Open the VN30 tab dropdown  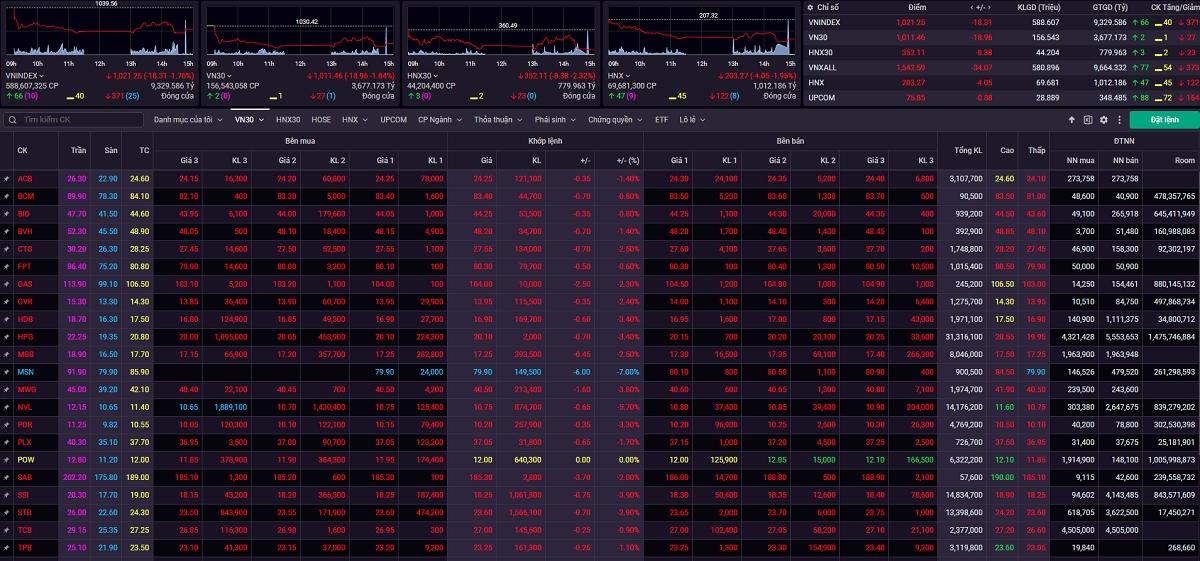coord(260,120)
